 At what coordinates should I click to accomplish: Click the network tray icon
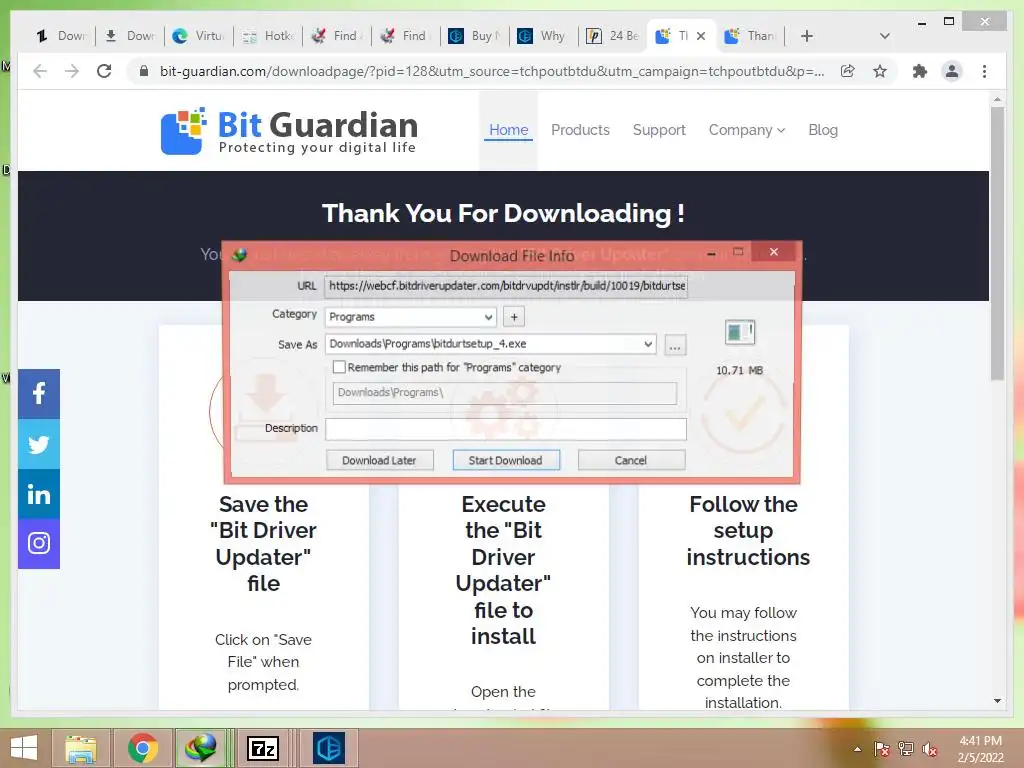point(906,749)
